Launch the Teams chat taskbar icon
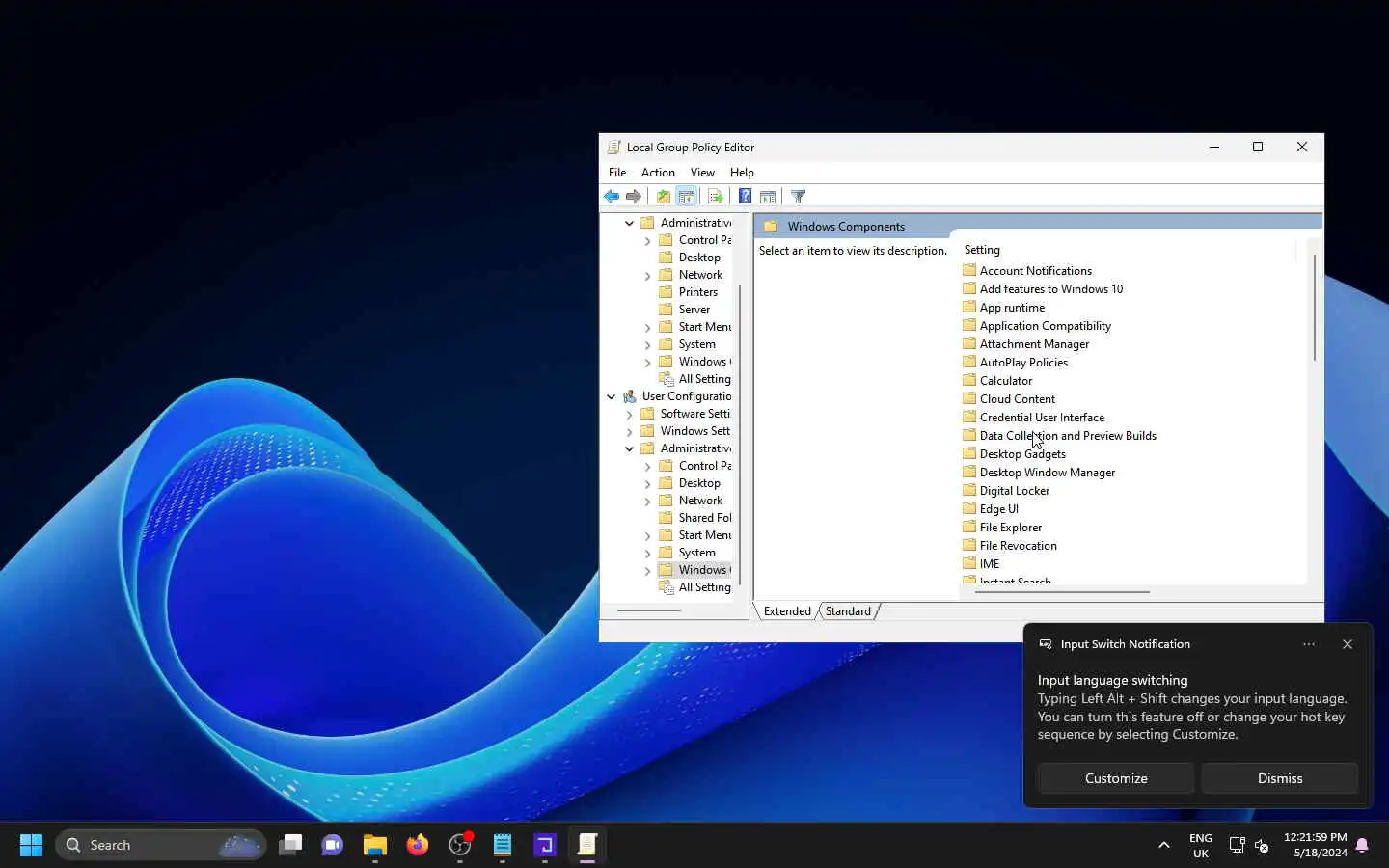The width and height of the screenshot is (1389, 868). click(333, 845)
